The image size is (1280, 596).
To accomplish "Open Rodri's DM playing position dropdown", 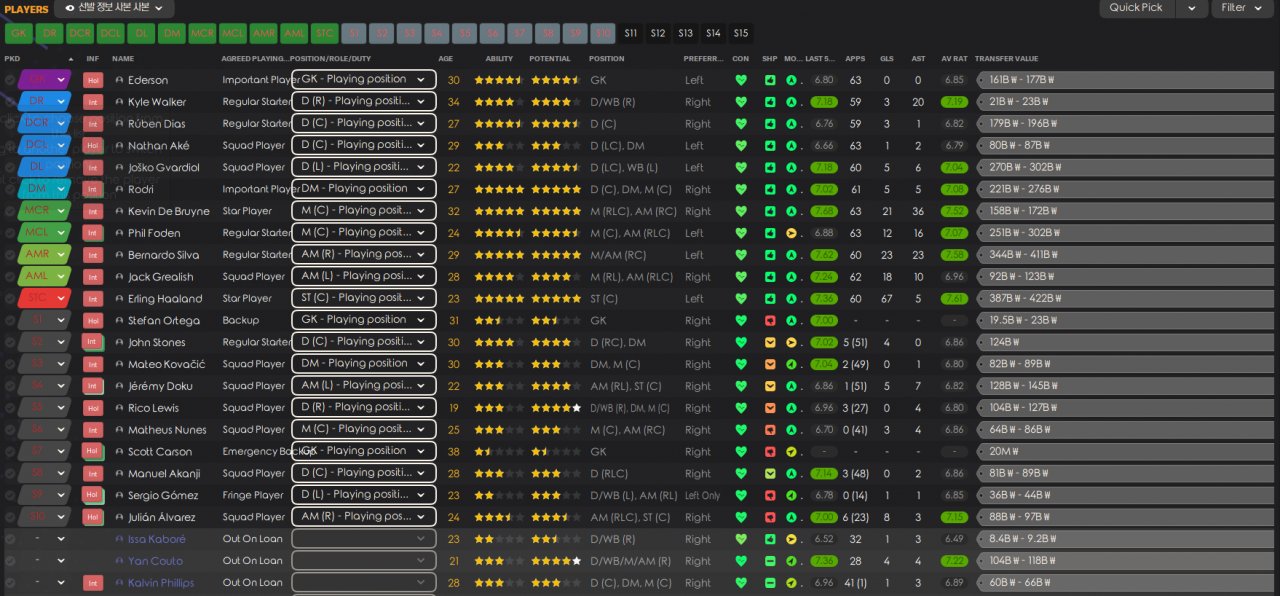I will (x=364, y=188).
